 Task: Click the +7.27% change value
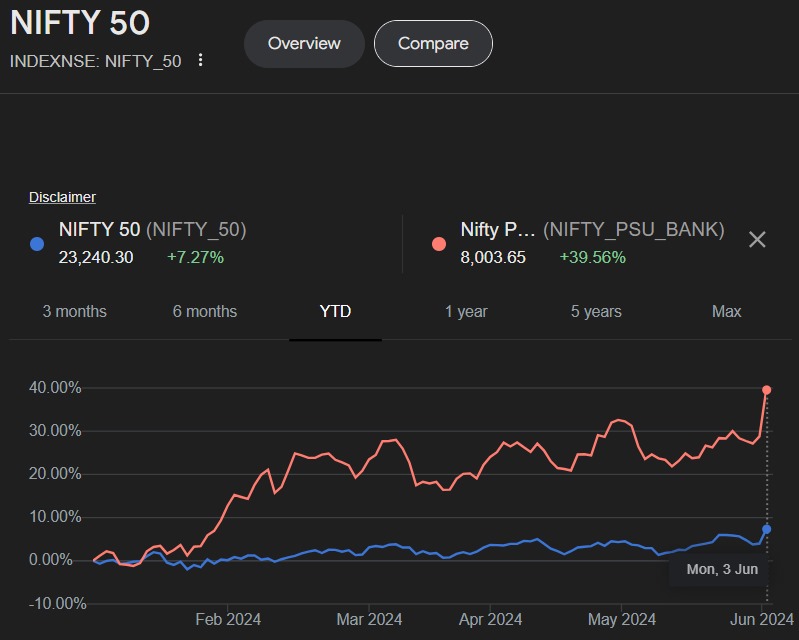(x=195, y=257)
